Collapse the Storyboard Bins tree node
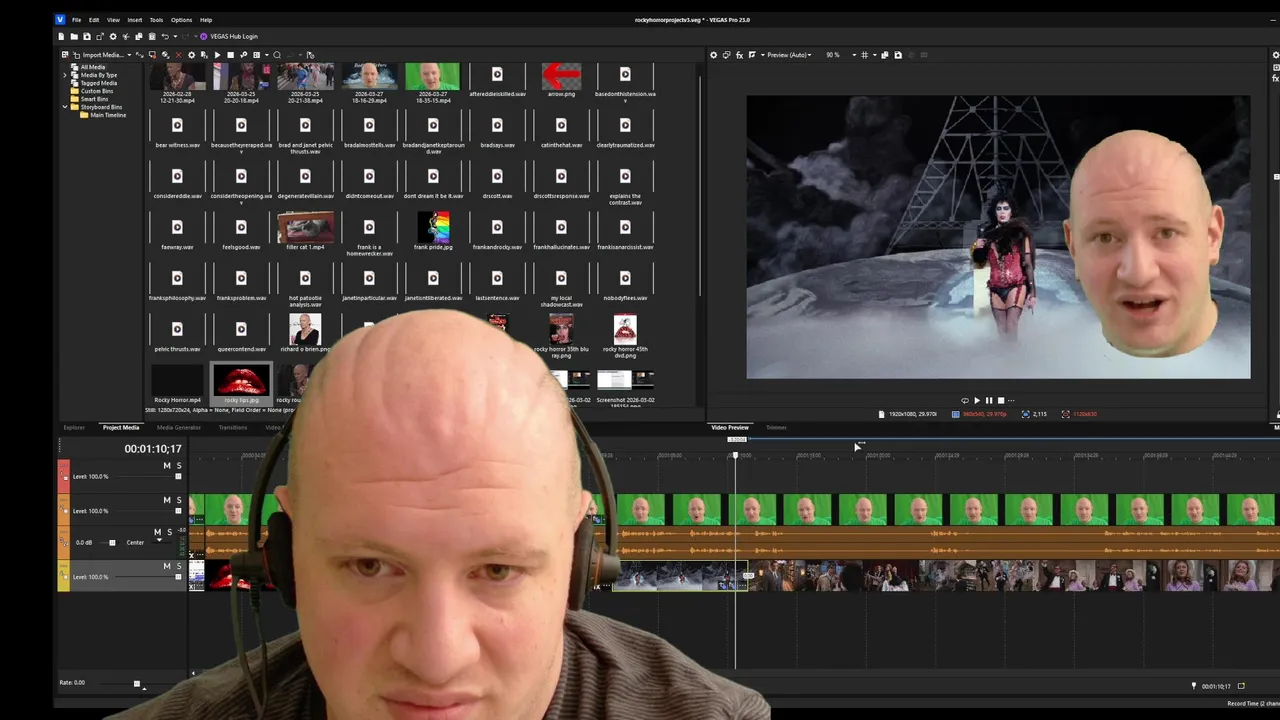The width and height of the screenshot is (1280, 720). pyautogui.click(x=66, y=107)
